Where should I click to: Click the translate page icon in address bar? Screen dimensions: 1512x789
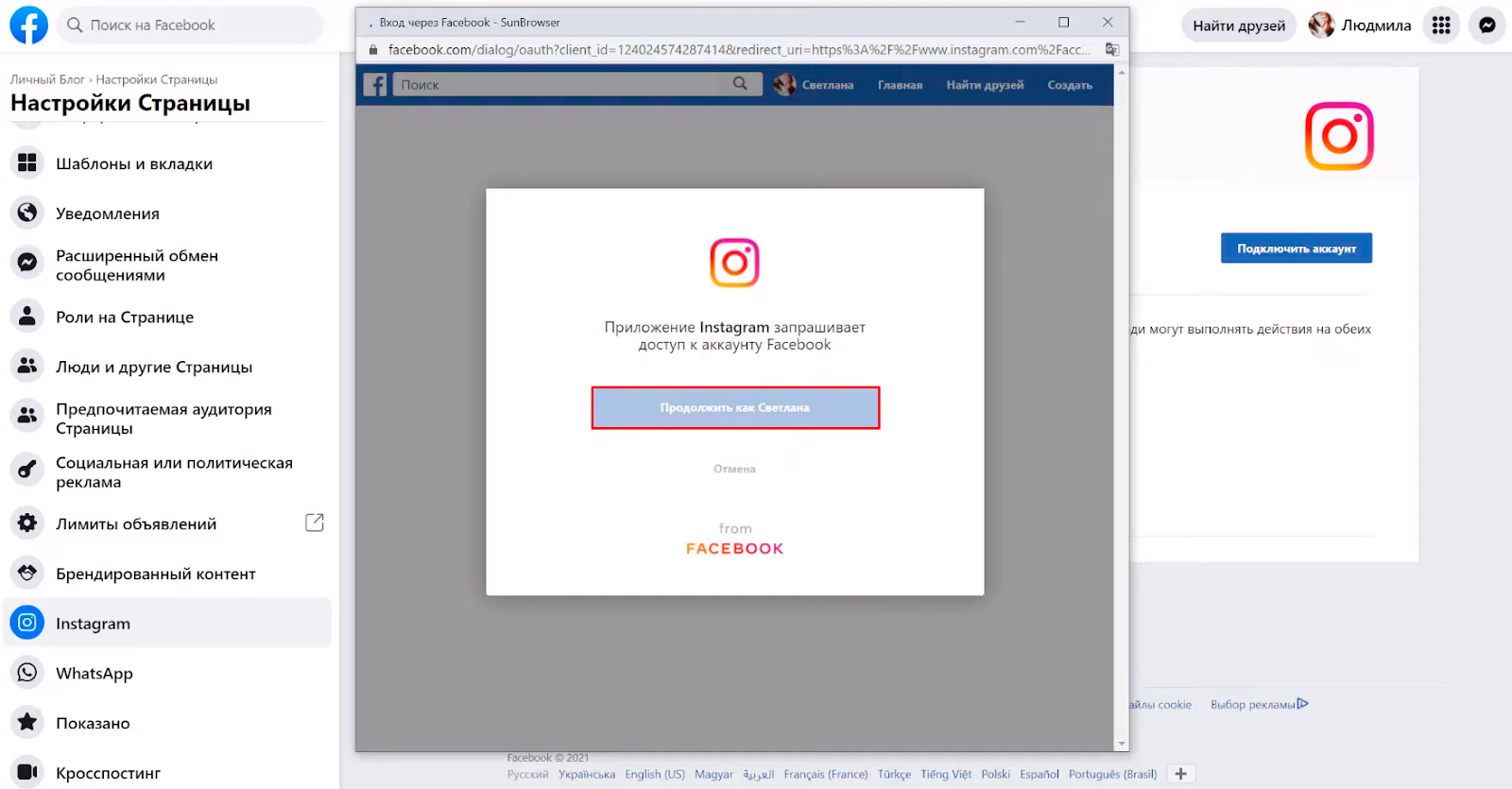(x=1112, y=49)
